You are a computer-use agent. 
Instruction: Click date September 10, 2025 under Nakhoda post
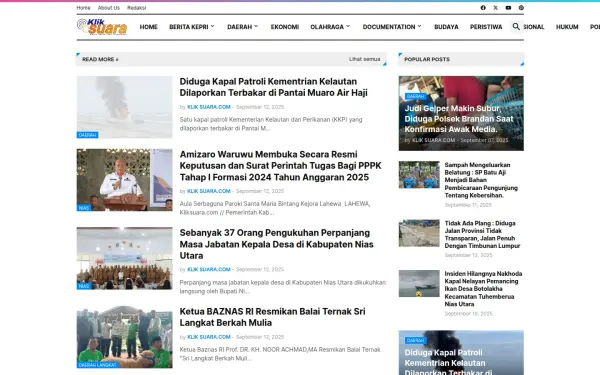coord(468,314)
